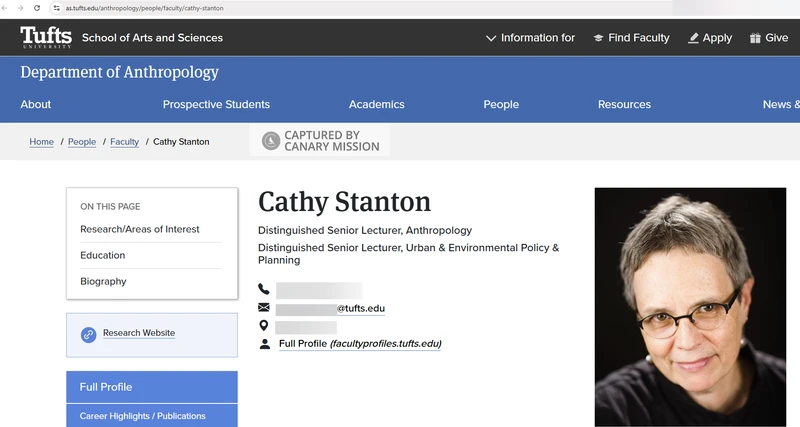
Task: Click Give in top bar
Action: click(x=777, y=38)
